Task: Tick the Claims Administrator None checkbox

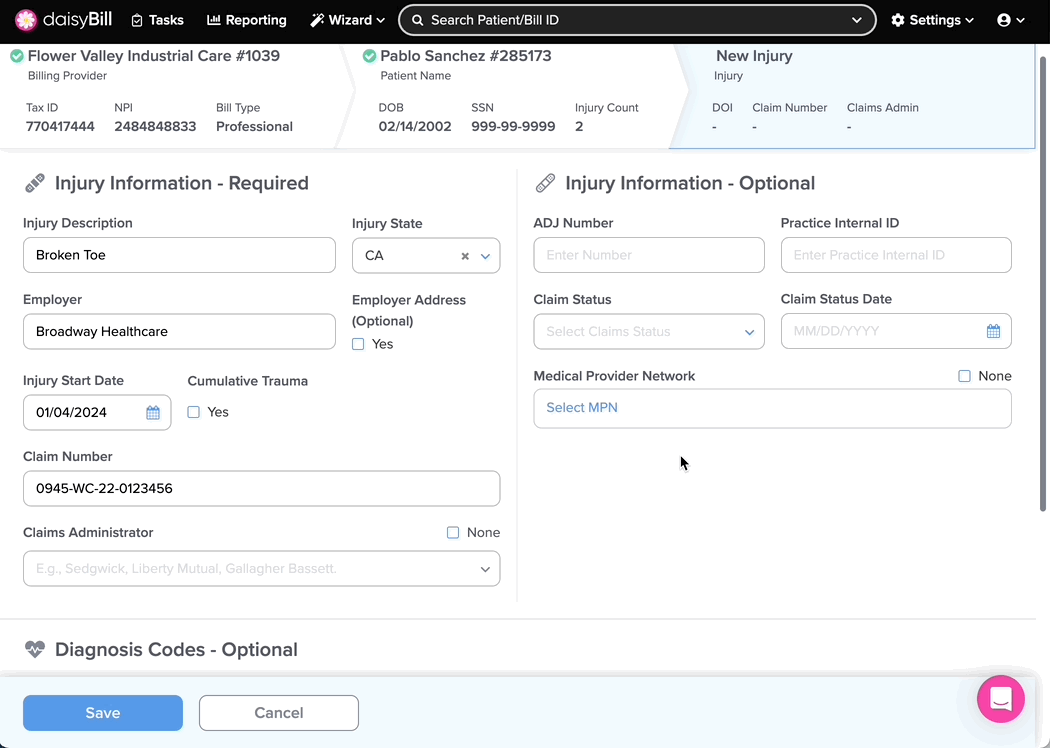Action: point(453,533)
